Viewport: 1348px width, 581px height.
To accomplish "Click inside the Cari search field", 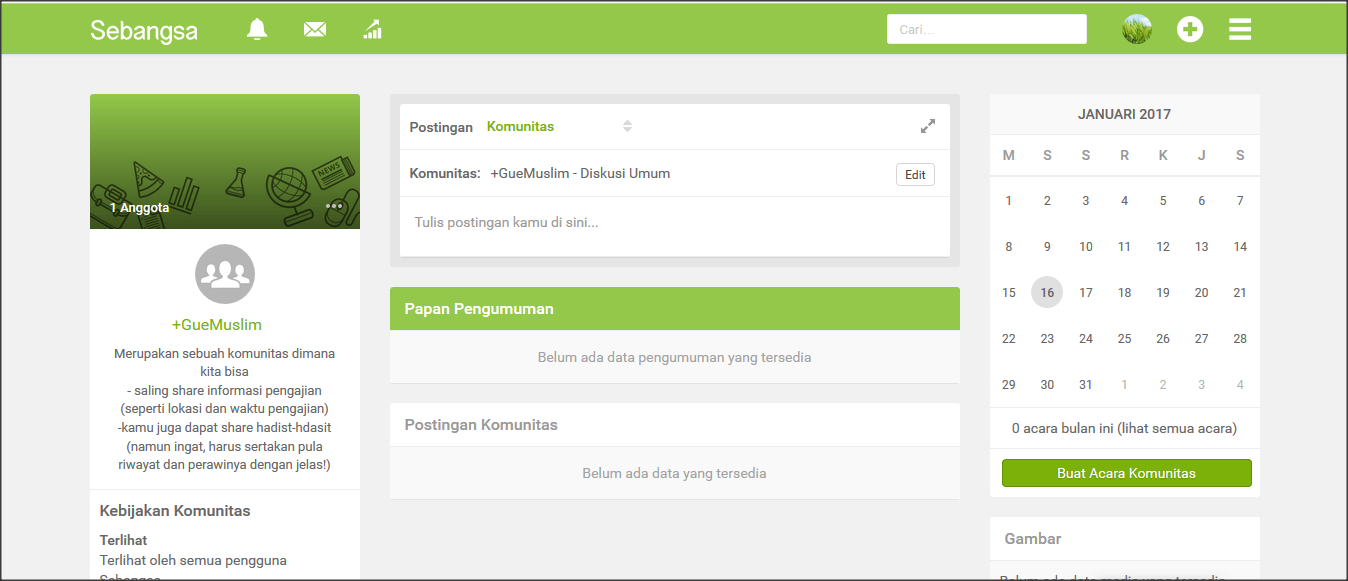I will (986, 29).
